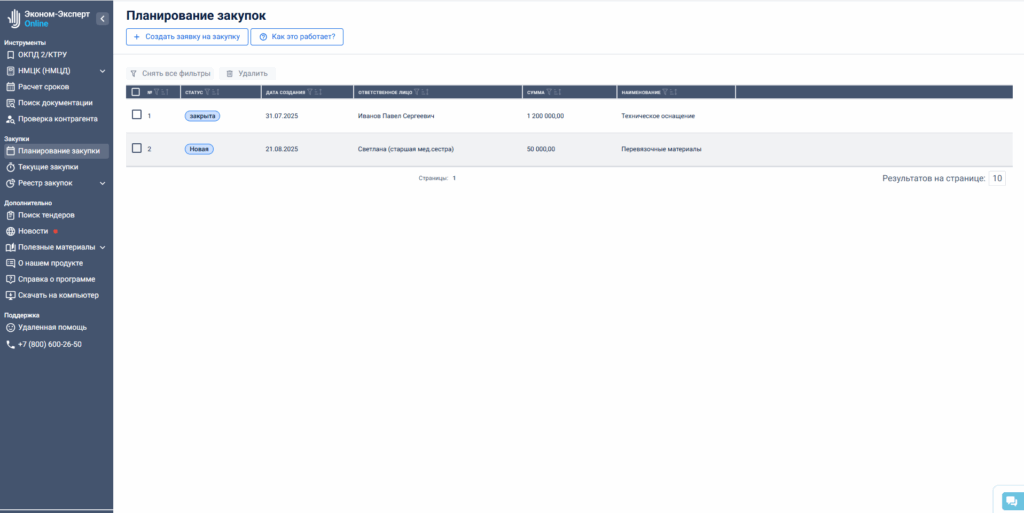Open the results-per-page box showing 10
The height and width of the screenshot is (513, 1024).
coord(997,178)
